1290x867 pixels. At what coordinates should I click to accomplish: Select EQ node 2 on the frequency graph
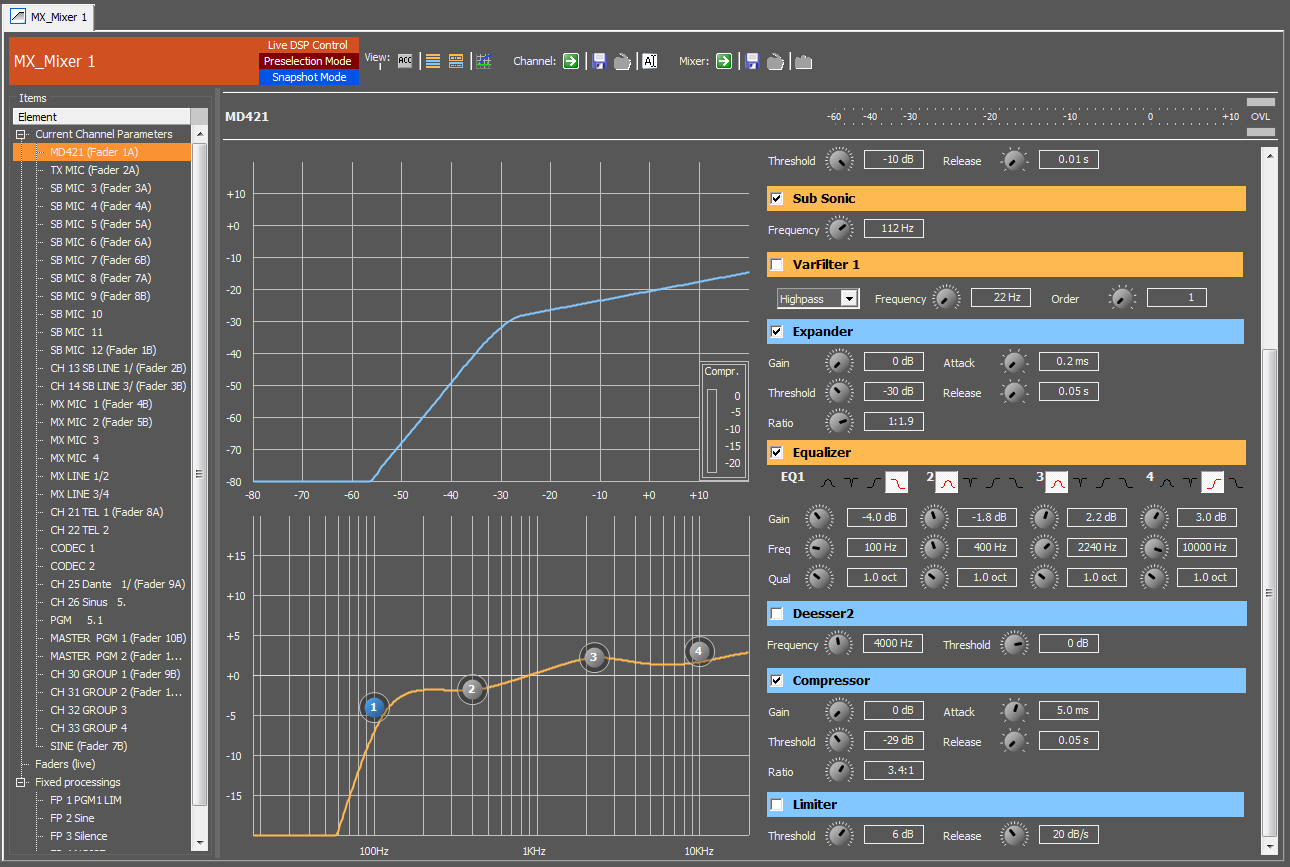(472, 689)
